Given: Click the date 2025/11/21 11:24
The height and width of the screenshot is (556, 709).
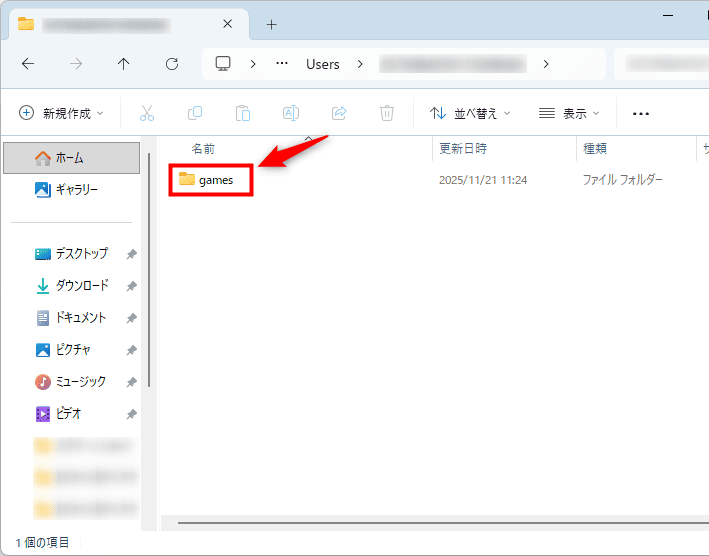Looking at the screenshot, I should [483, 180].
